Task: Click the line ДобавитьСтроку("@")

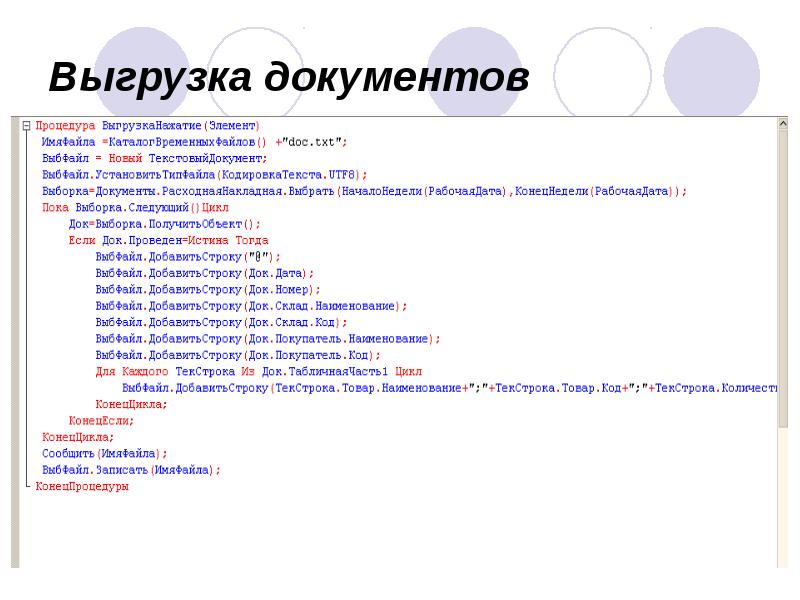Action: [x=188, y=257]
